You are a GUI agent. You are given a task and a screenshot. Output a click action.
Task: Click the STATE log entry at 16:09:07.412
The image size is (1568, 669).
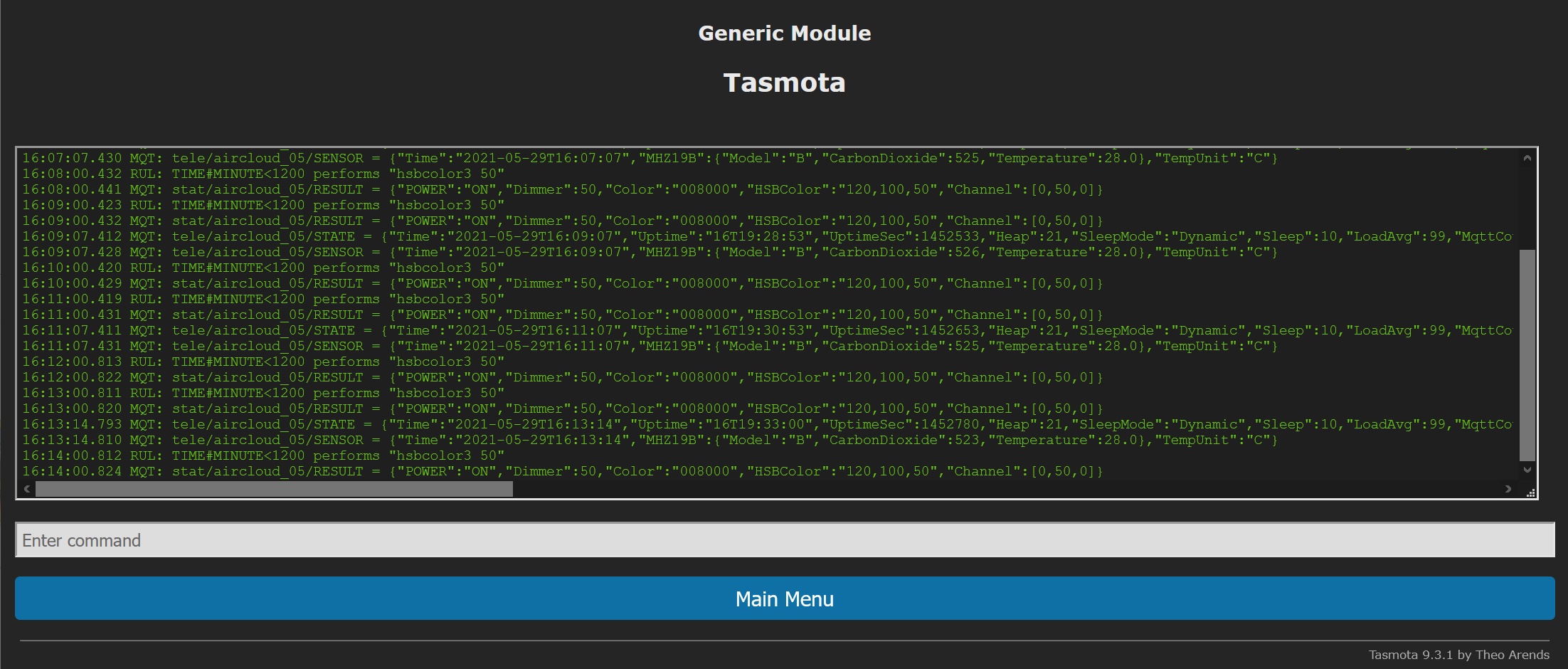click(x=767, y=236)
